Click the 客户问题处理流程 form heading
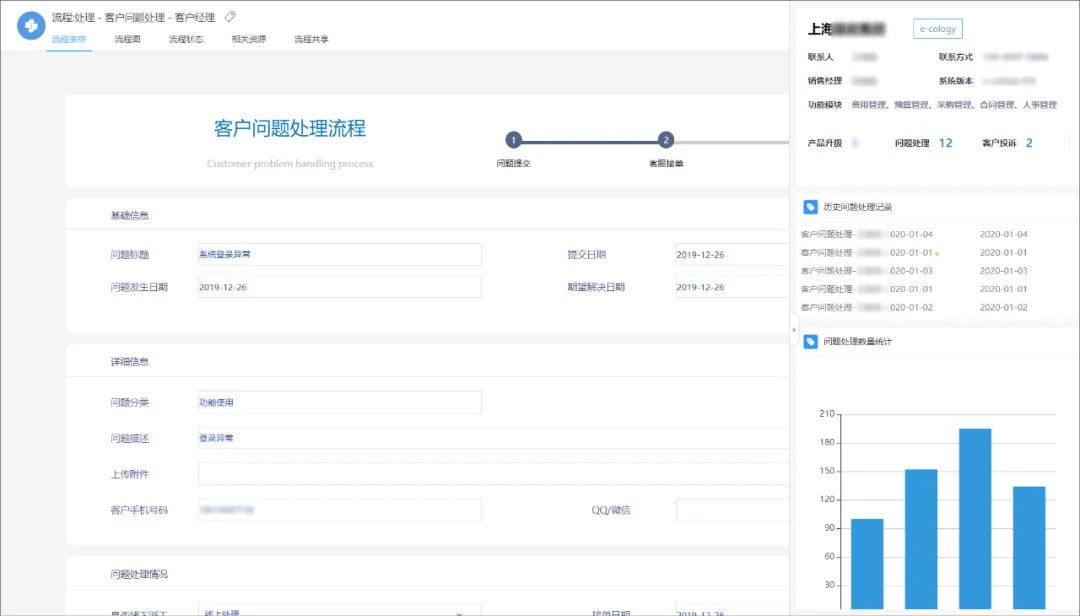 (290, 128)
